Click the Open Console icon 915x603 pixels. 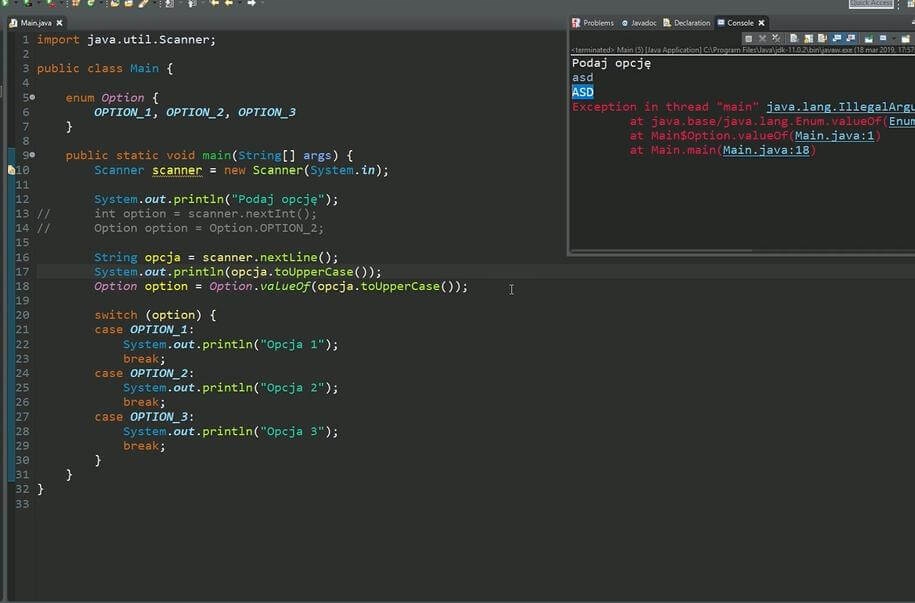click(x=907, y=38)
